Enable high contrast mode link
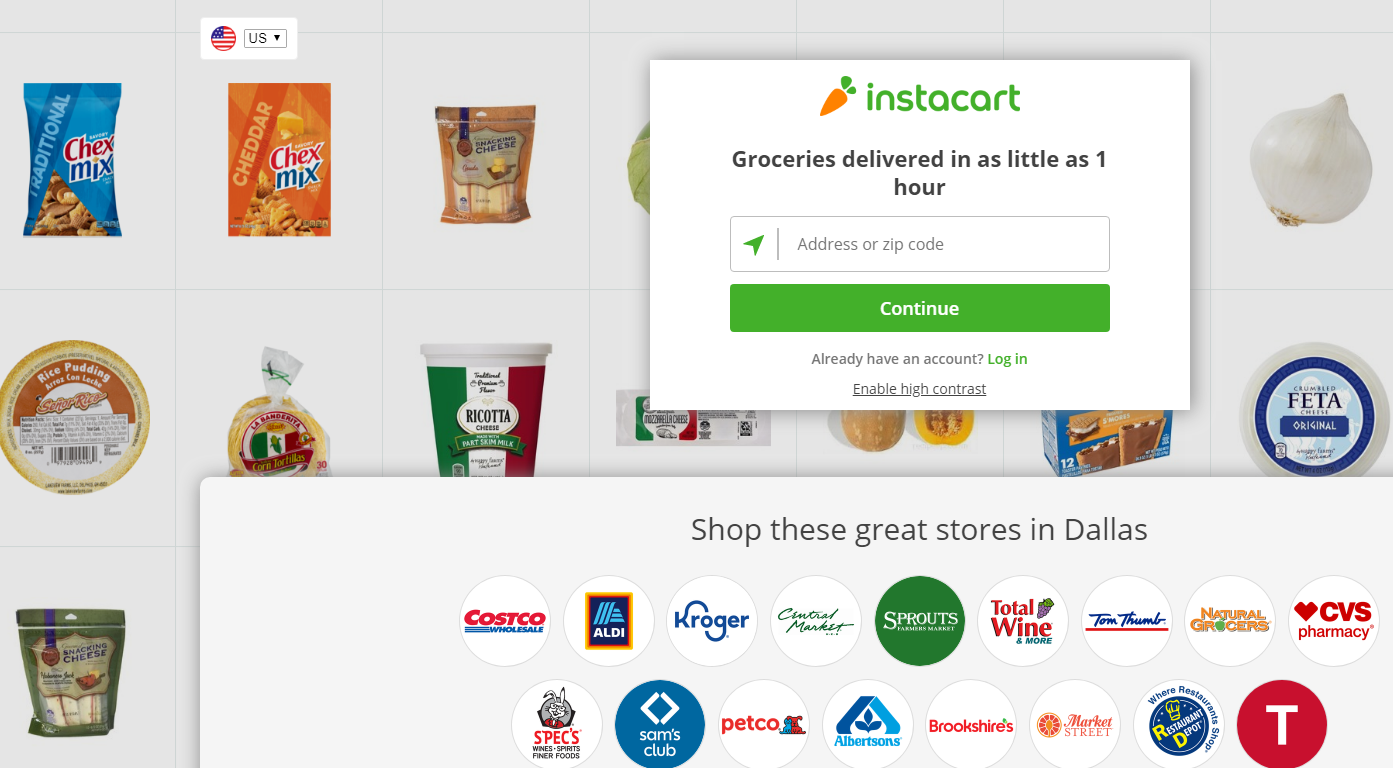The image size is (1393, 768). pyautogui.click(x=919, y=389)
